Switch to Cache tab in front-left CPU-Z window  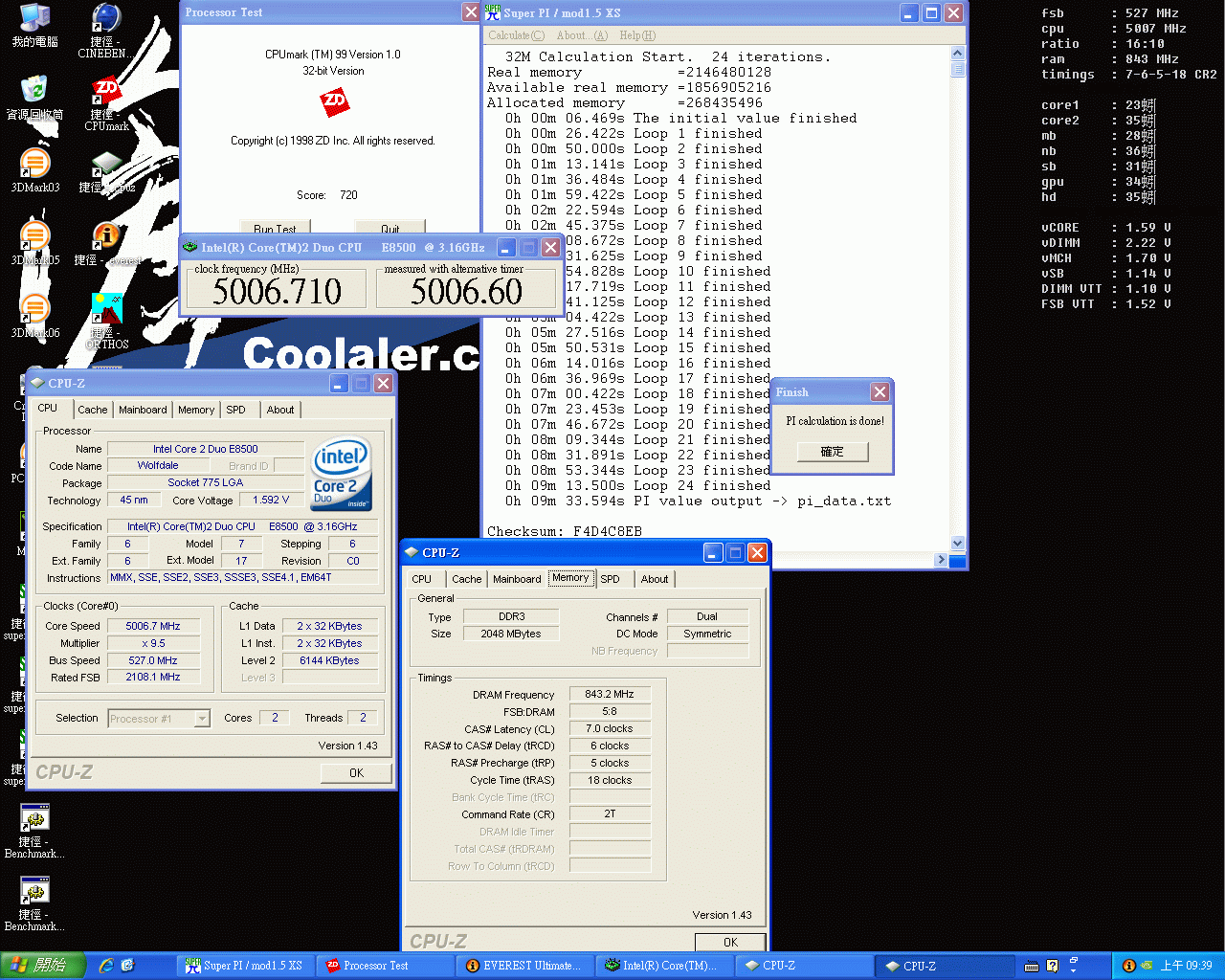pos(93,410)
